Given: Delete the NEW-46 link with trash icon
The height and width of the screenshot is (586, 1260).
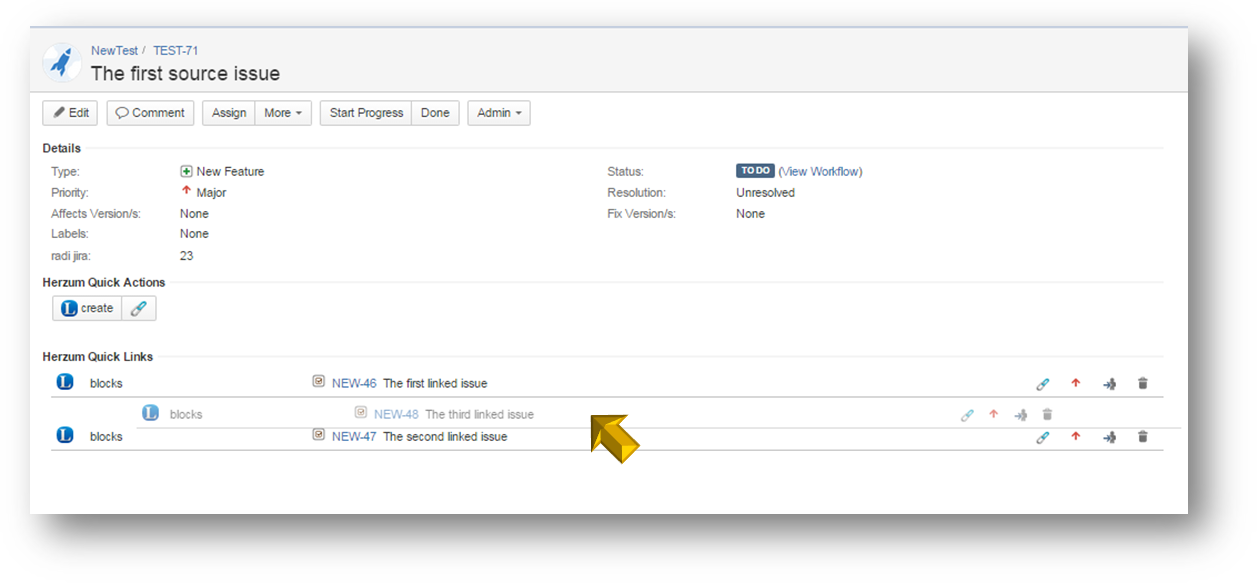Looking at the screenshot, I should coord(1143,383).
